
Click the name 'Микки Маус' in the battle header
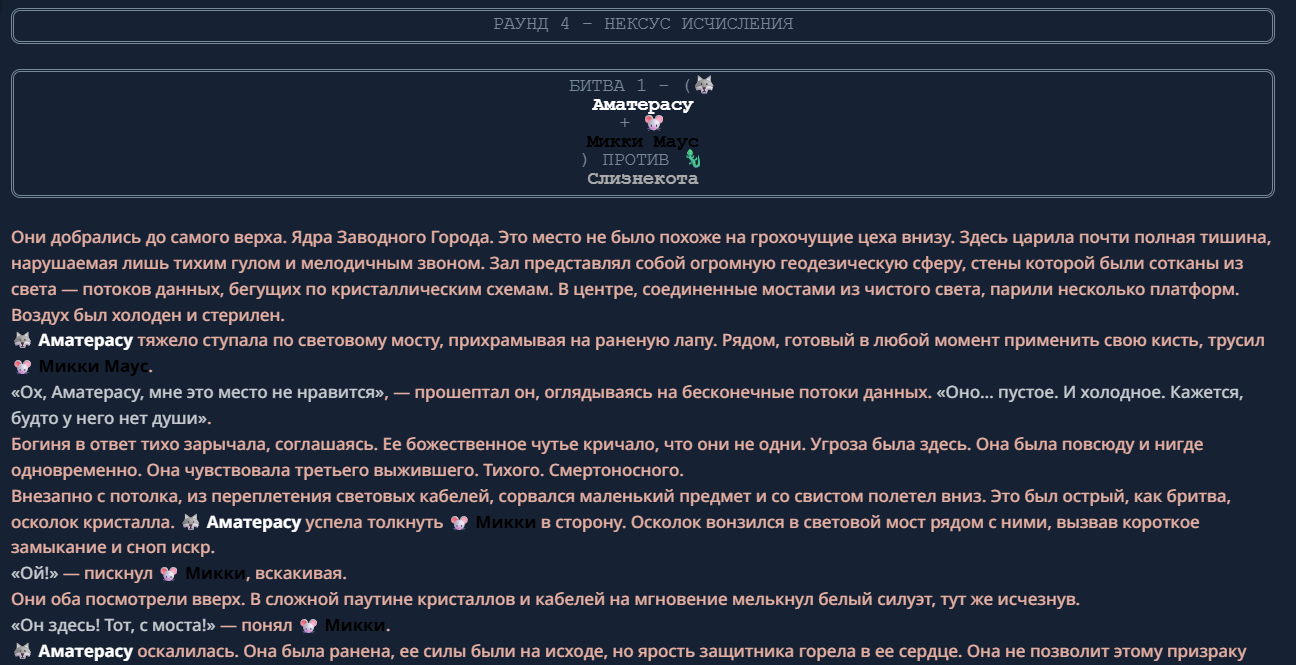(x=643, y=142)
